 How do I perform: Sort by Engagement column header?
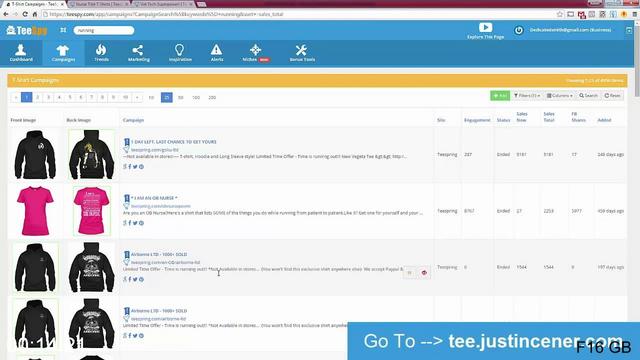pyautogui.click(x=477, y=120)
